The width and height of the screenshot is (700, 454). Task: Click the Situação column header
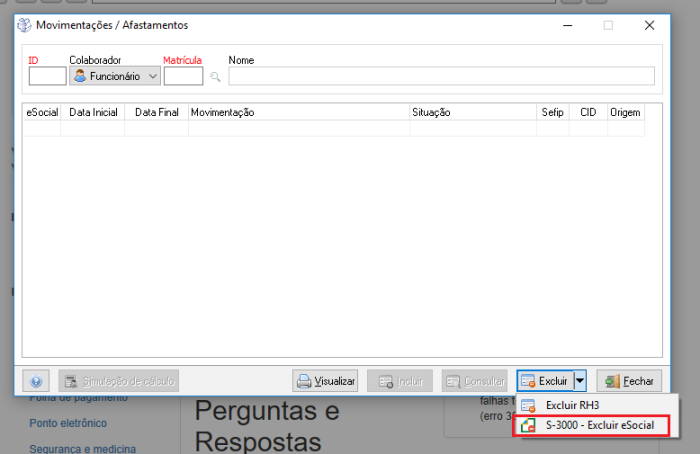pyautogui.click(x=471, y=113)
